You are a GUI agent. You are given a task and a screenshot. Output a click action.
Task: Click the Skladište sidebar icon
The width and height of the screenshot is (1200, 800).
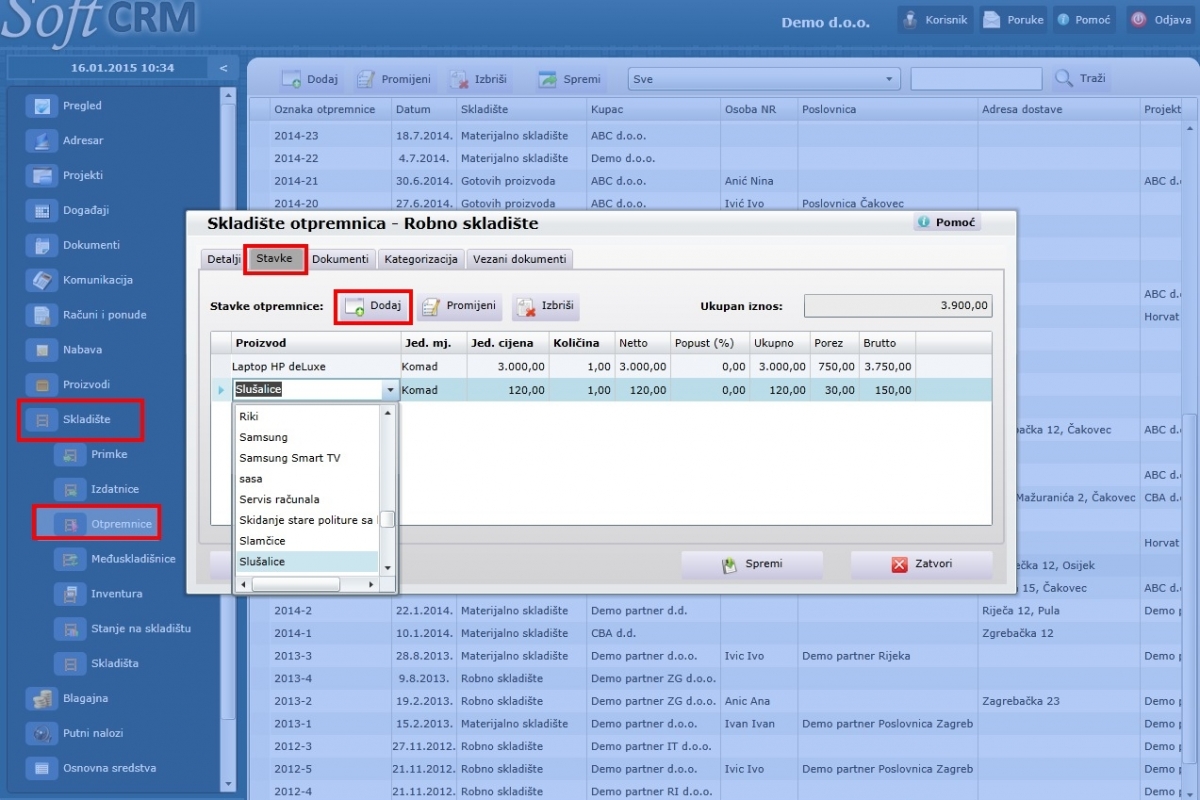(42, 421)
